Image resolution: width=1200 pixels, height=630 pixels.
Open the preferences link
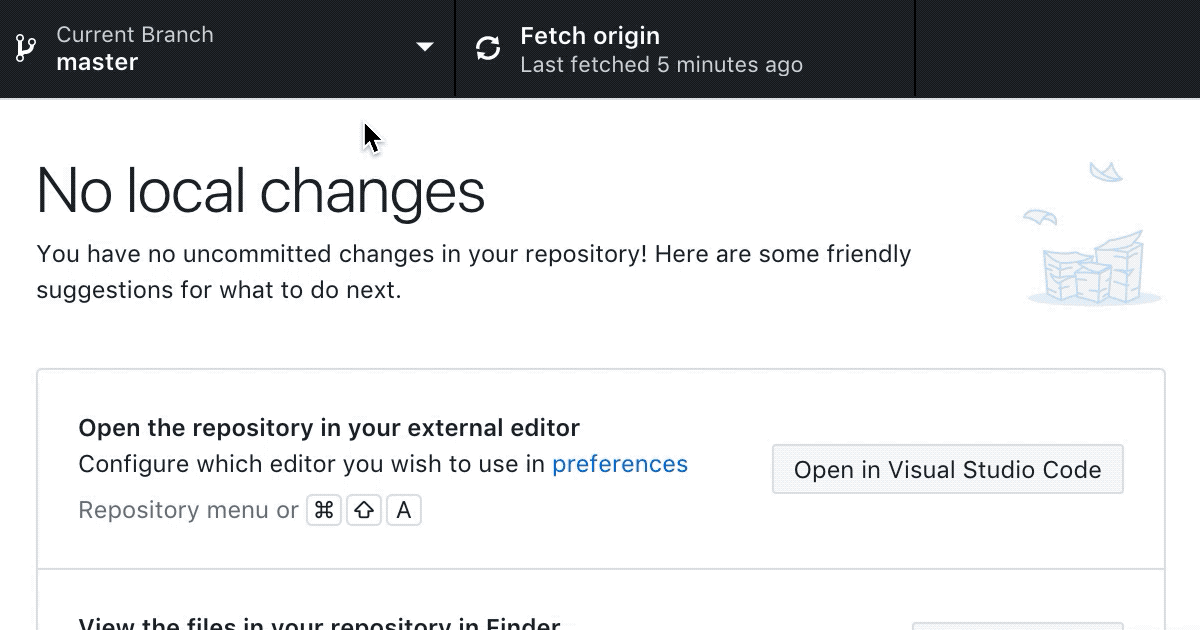[x=620, y=464]
